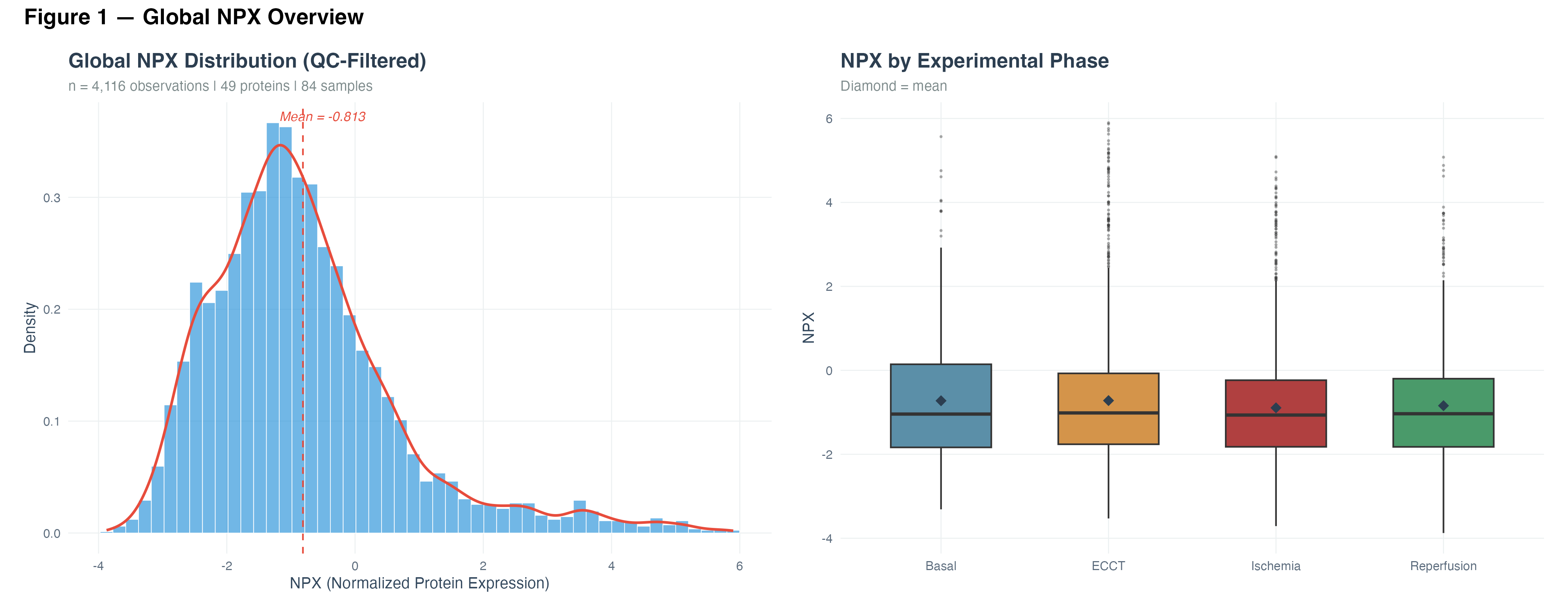Click the 'Figure 1 — Global NPX Overview' heading
The image size is (1568, 616).
(193, 17)
